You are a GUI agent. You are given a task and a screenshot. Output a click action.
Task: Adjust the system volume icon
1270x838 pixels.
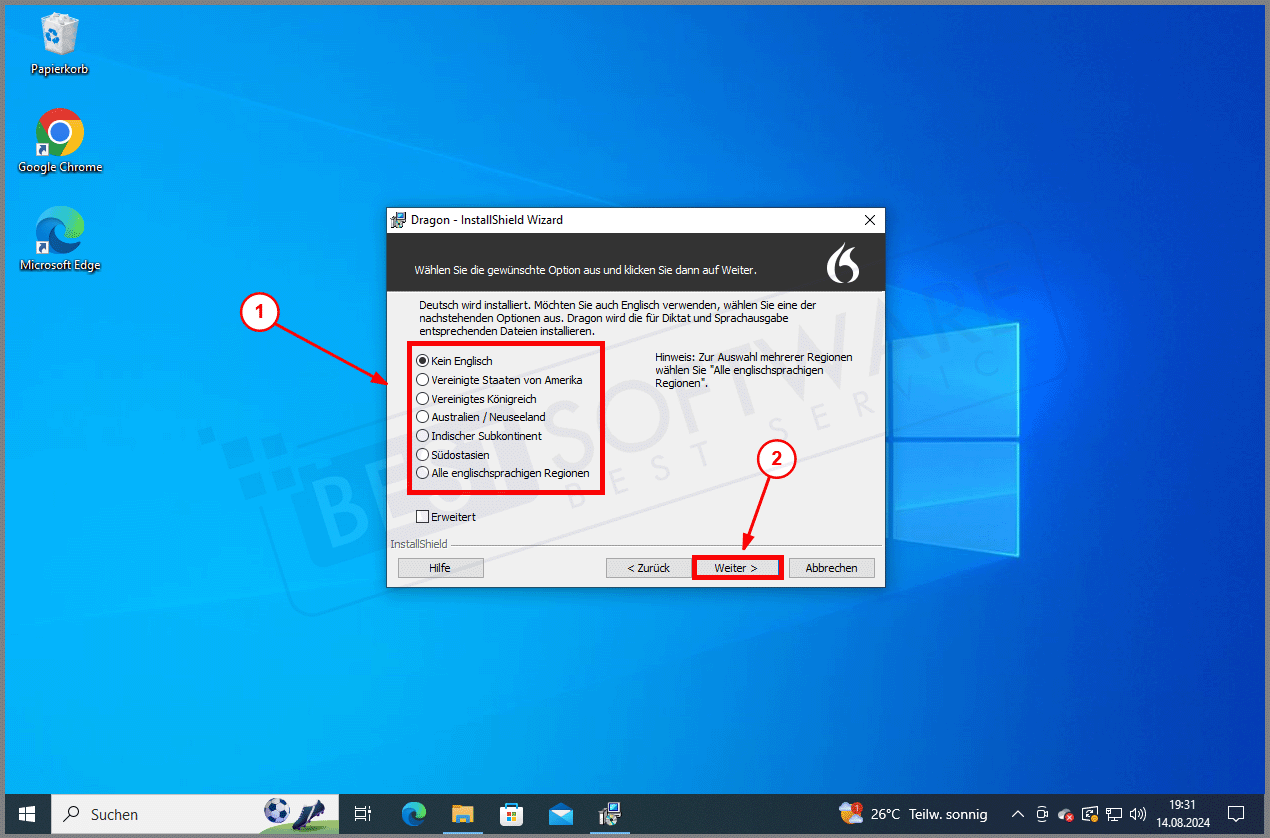pyautogui.click(x=1137, y=814)
